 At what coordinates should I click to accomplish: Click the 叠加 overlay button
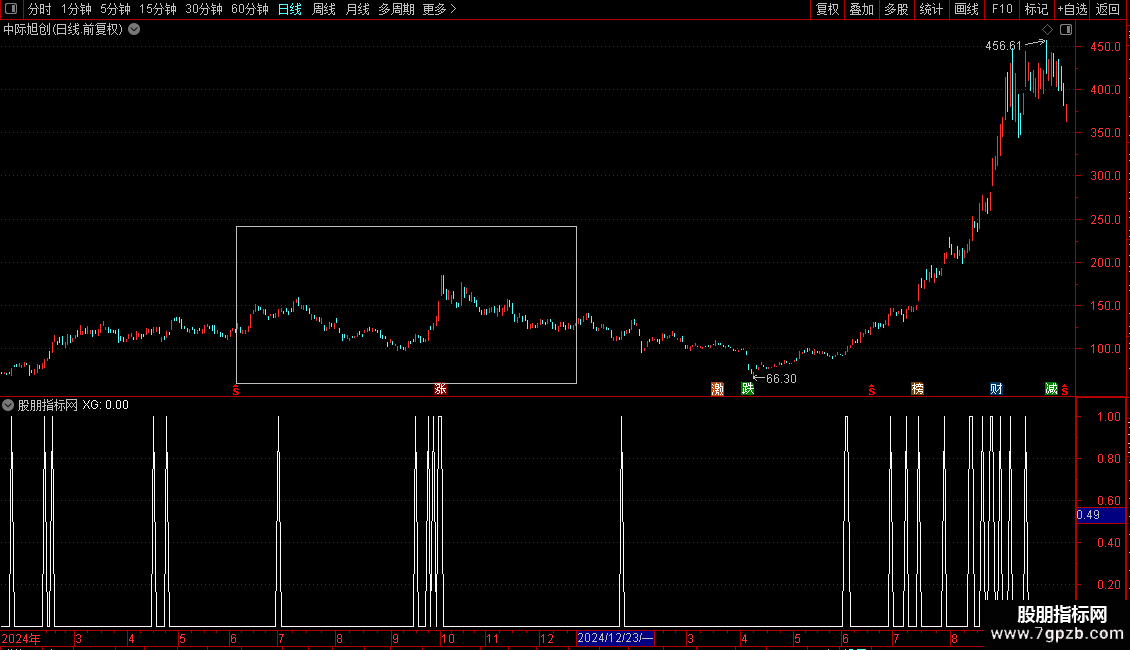(861, 9)
